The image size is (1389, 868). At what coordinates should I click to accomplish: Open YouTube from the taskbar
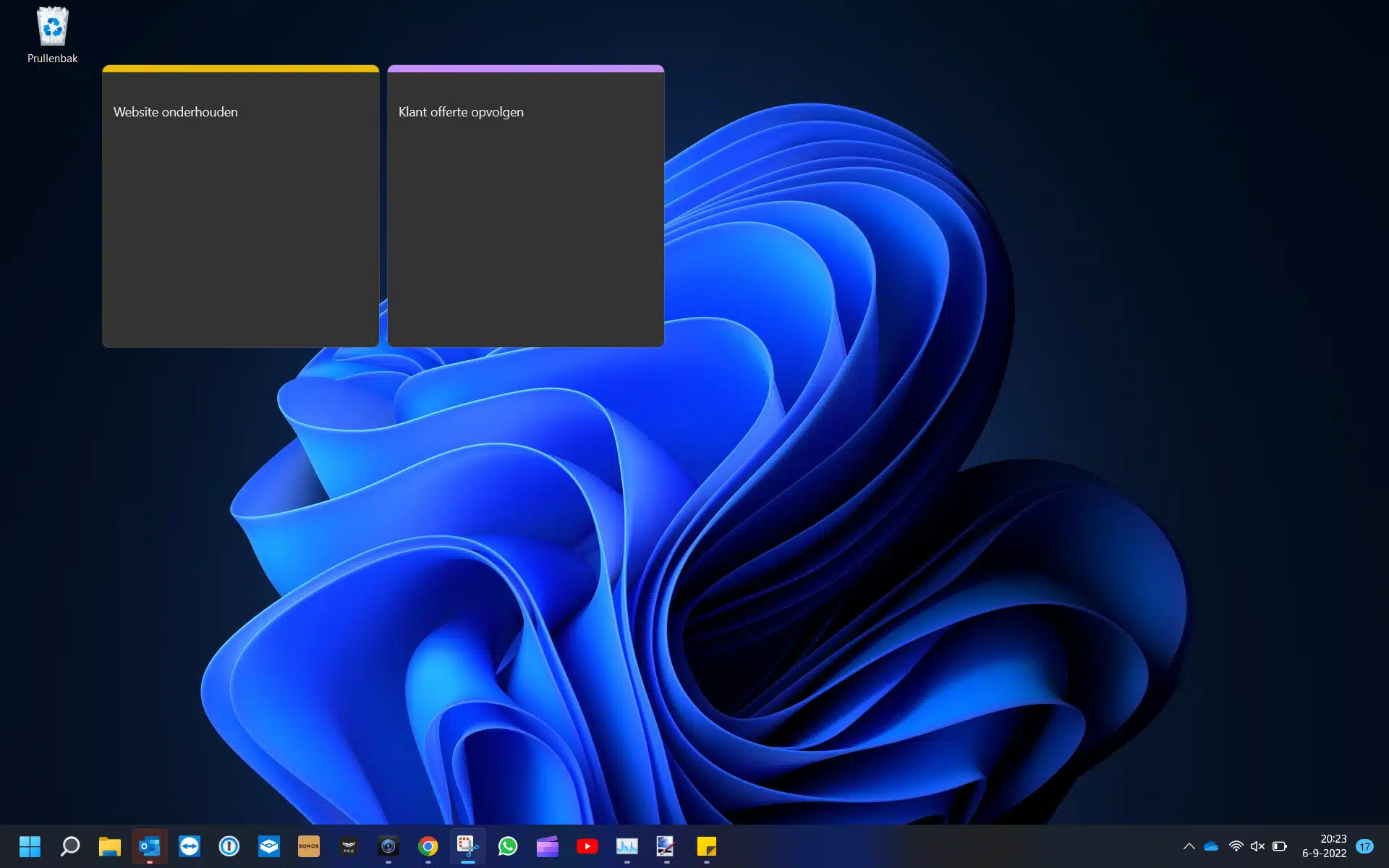(x=587, y=846)
